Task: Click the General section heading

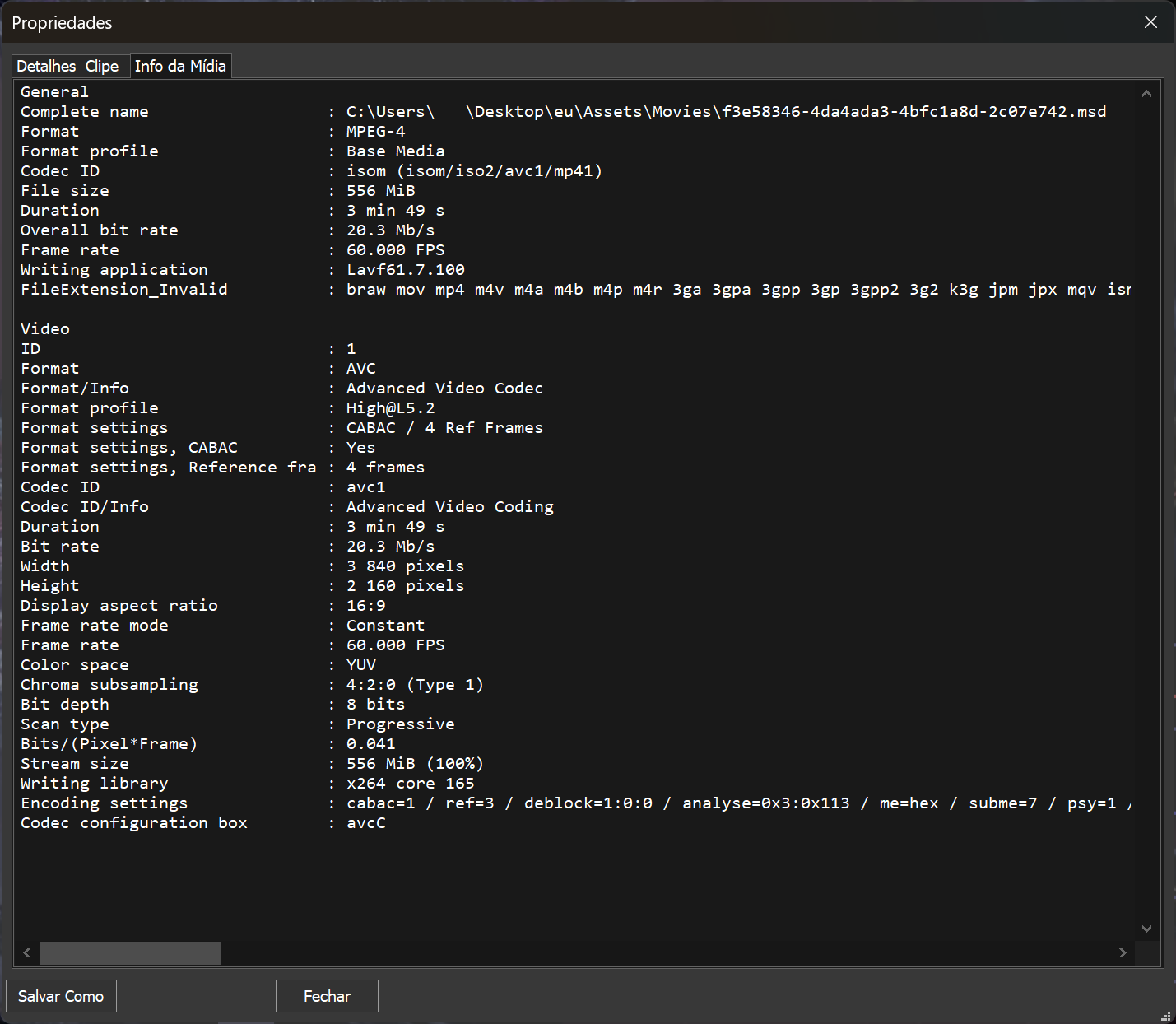Action: tap(54, 92)
